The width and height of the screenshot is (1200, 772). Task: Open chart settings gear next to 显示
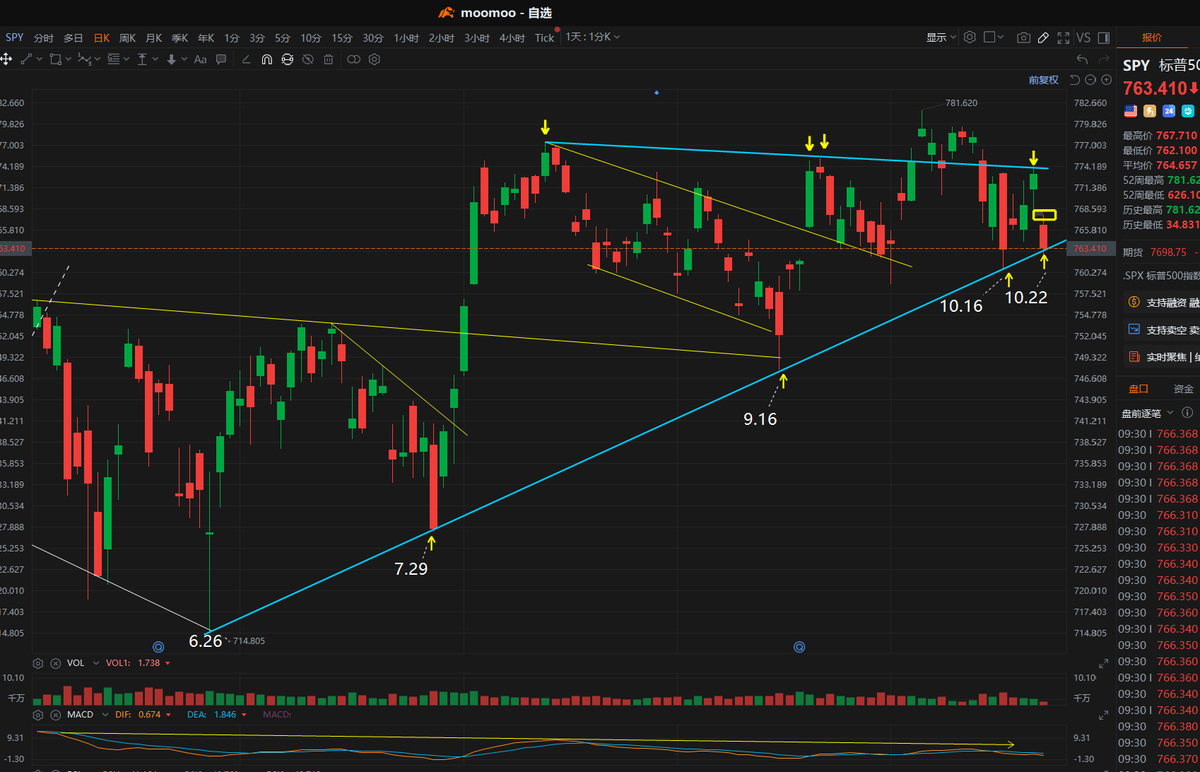coord(969,37)
